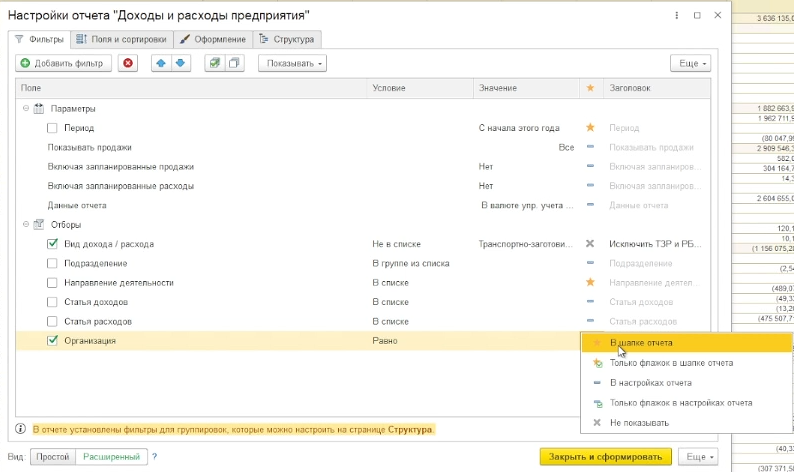Click the ungroup icon in toolbar

(234, 63)
